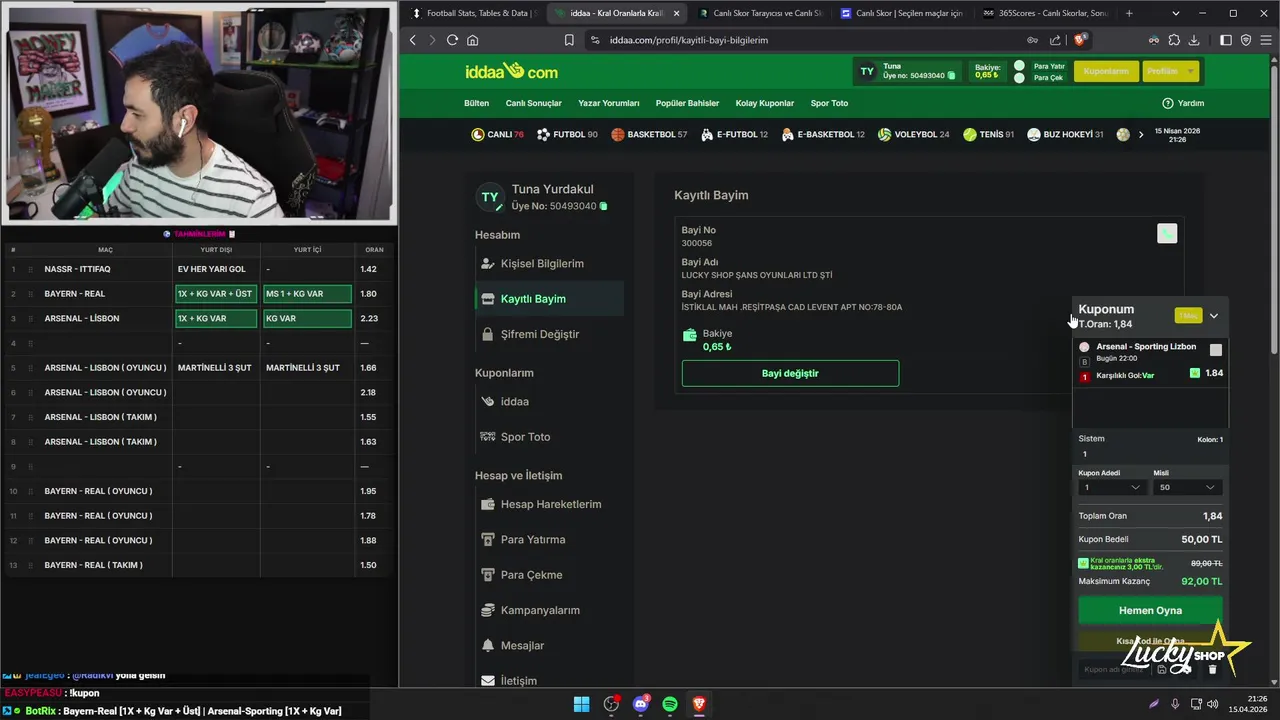Open the Kişisel Bilgilerim profile section
The image size is (1280, 720).
[532, 264]
